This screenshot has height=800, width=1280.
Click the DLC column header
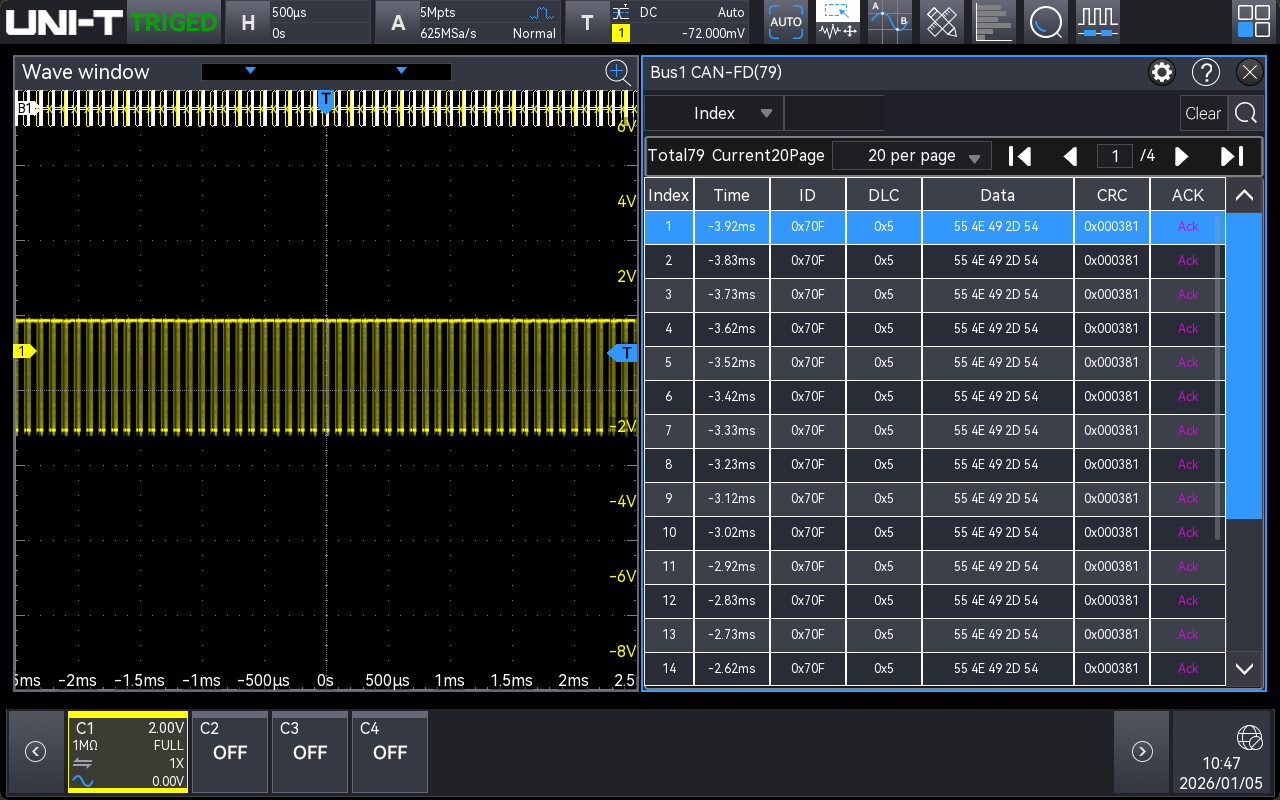pyautogui.click(x=884, y=195)
